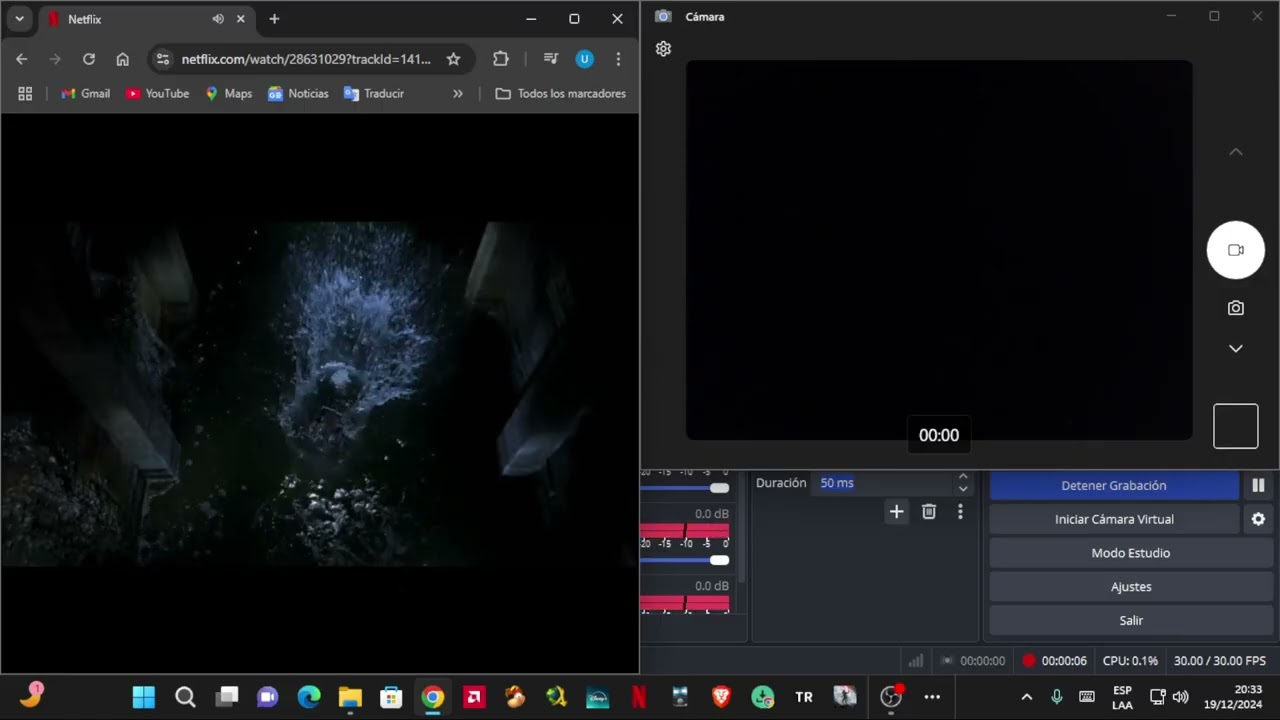This screenshot has width=1280, height=720.
Task: Increase the Duración value with up arrow
Action: [963, 477]
